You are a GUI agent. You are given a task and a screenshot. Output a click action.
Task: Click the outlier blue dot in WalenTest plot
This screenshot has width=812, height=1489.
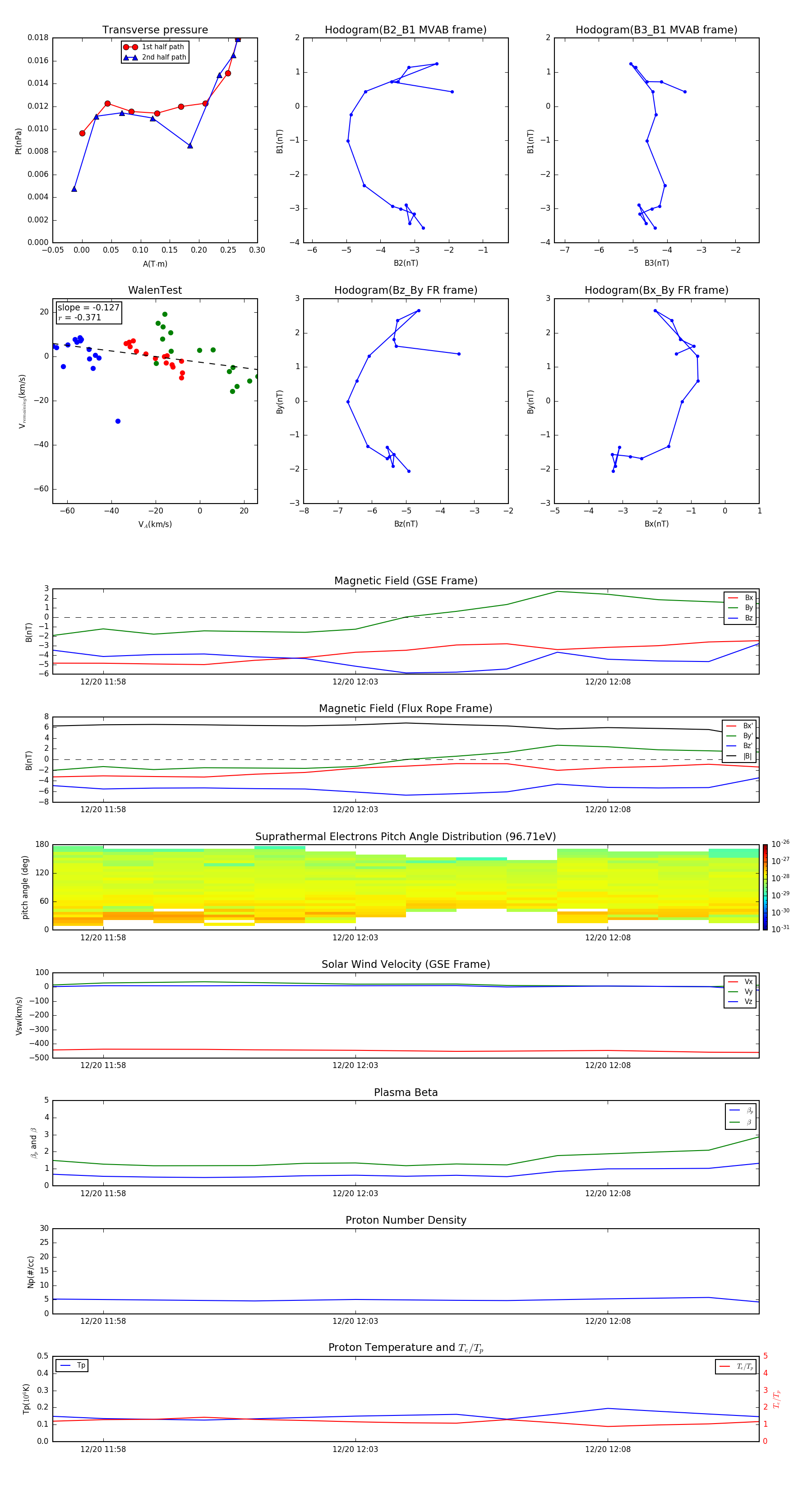coord(118,421)
